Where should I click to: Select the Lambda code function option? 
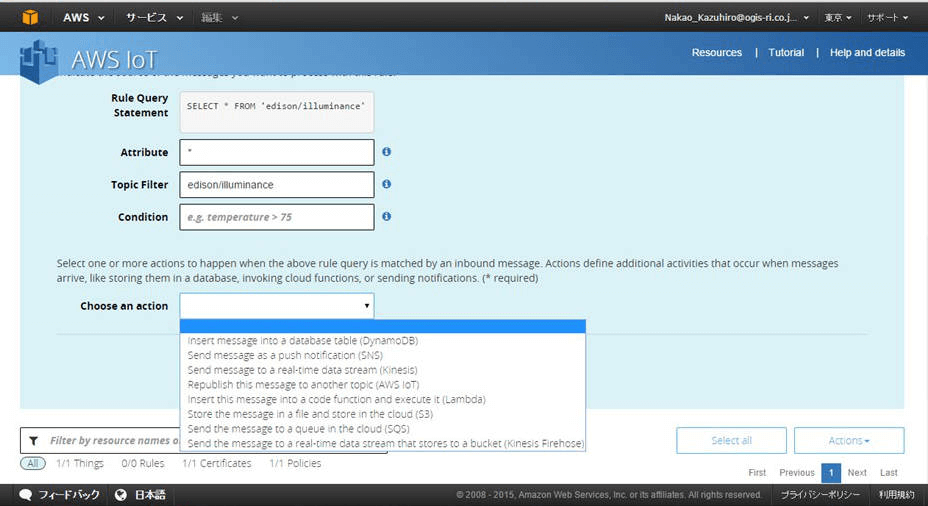(382, 399)
